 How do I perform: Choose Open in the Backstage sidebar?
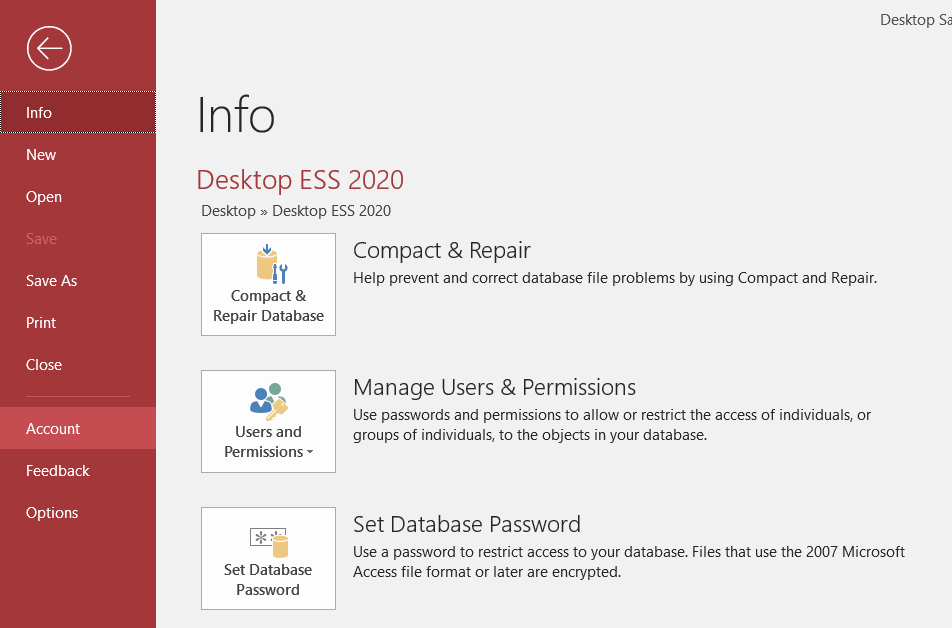pos(78,196)
